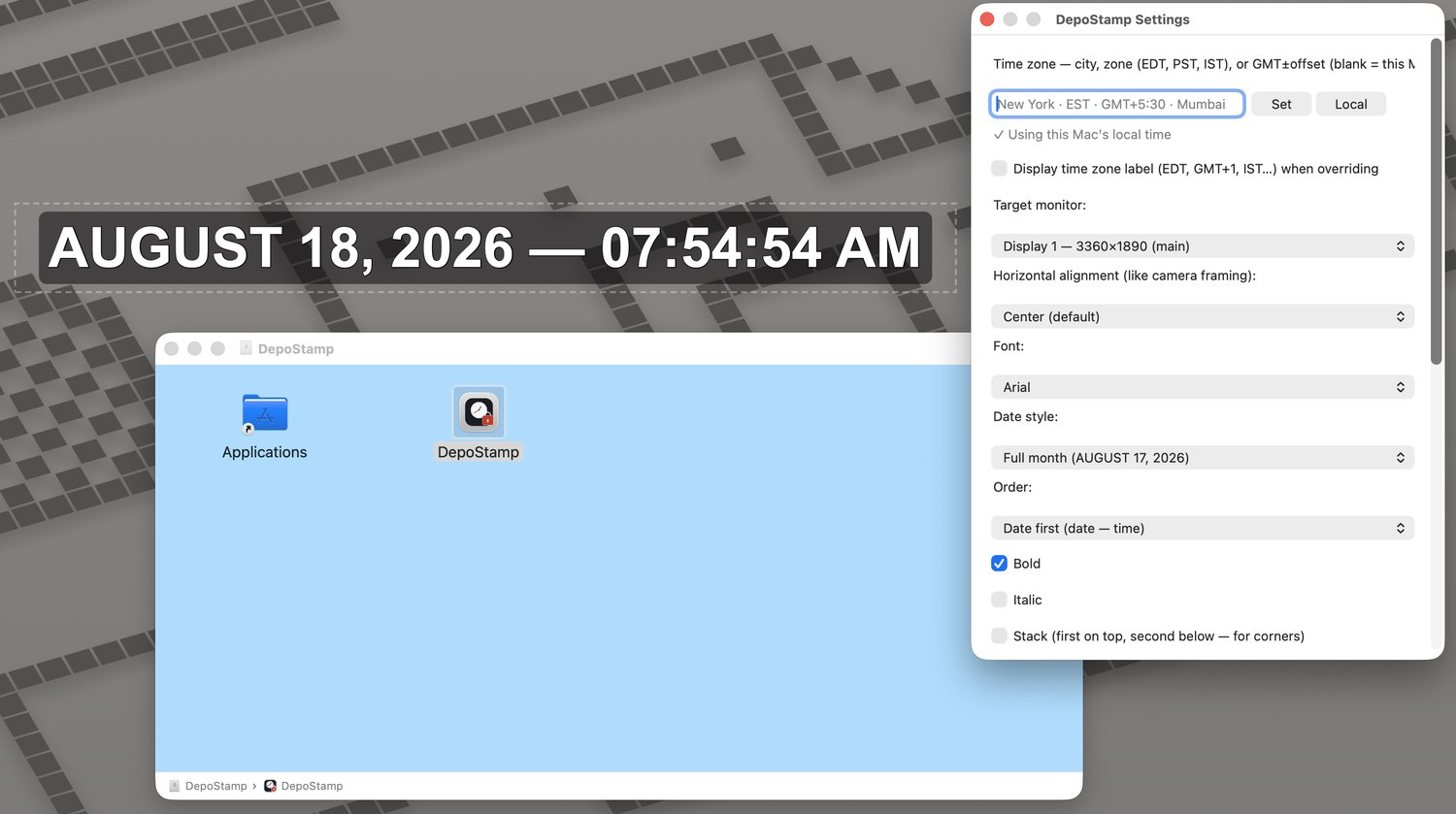Enable the Italic checkbox
The width and height of the screenshot is (1456, 814).
point(999,600)
